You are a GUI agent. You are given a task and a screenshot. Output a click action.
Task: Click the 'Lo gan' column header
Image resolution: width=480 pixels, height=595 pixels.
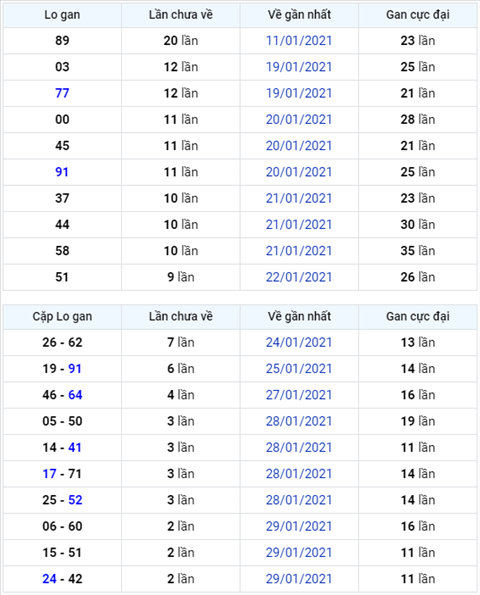tap(62, 15)
